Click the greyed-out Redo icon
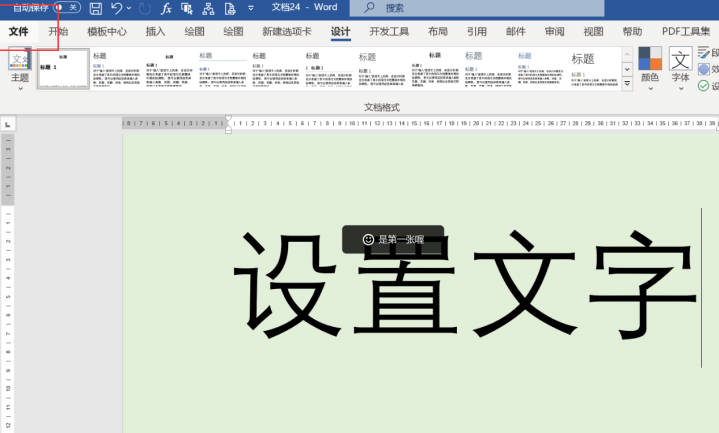 (144, 8)
